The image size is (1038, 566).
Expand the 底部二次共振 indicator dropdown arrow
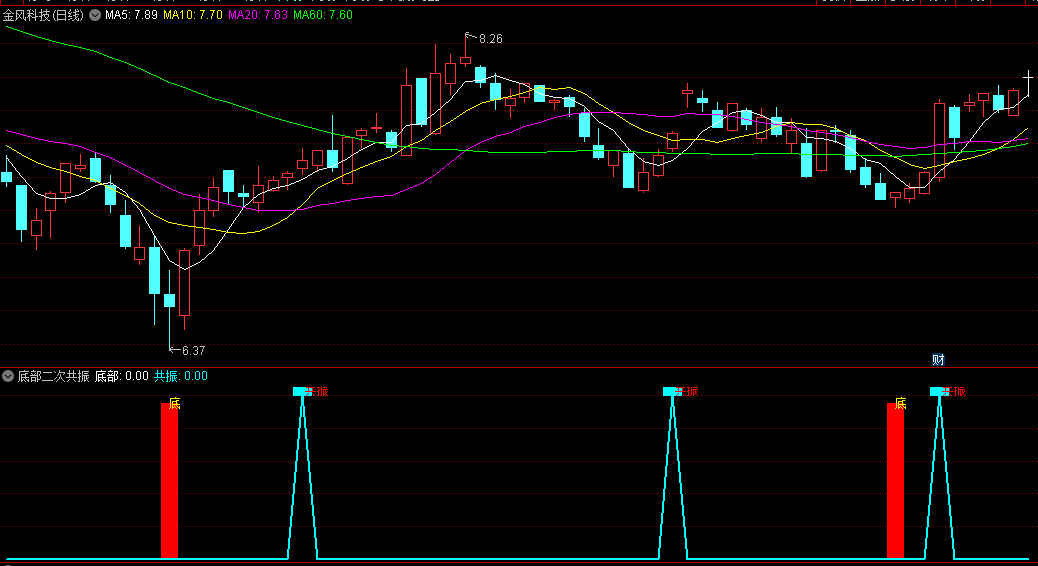8,376
